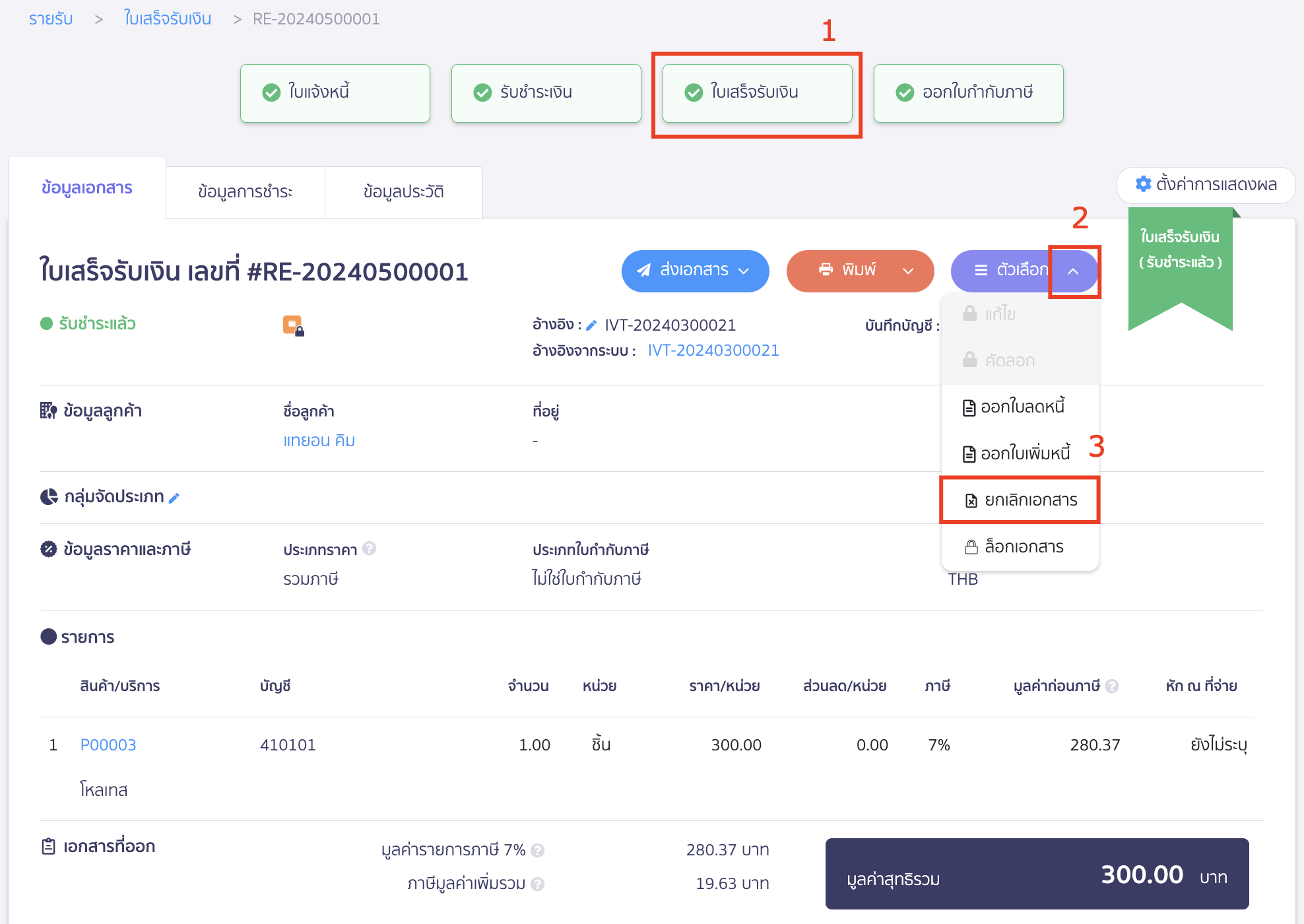Click the THB currency value
1304x924 pixels.
tap(963, 579)
